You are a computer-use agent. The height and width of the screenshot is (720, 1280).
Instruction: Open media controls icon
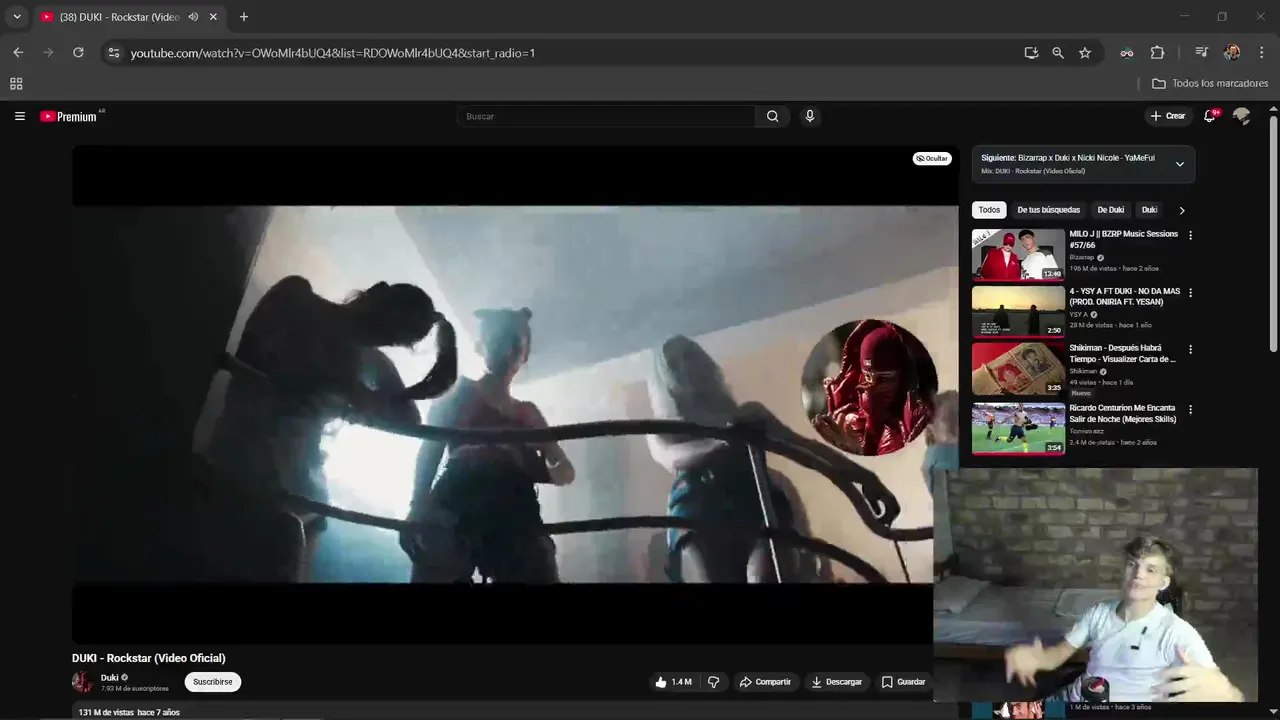pos(1202,53)
